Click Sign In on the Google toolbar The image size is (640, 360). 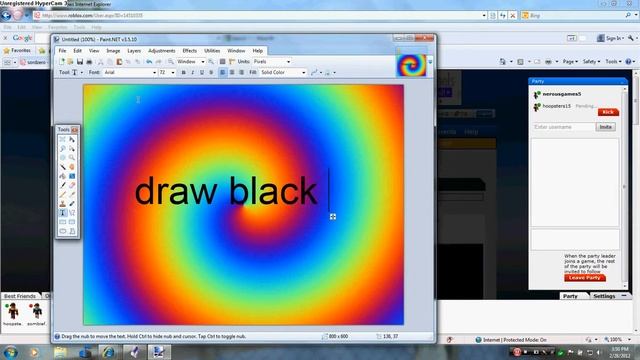tap(612, 38)
